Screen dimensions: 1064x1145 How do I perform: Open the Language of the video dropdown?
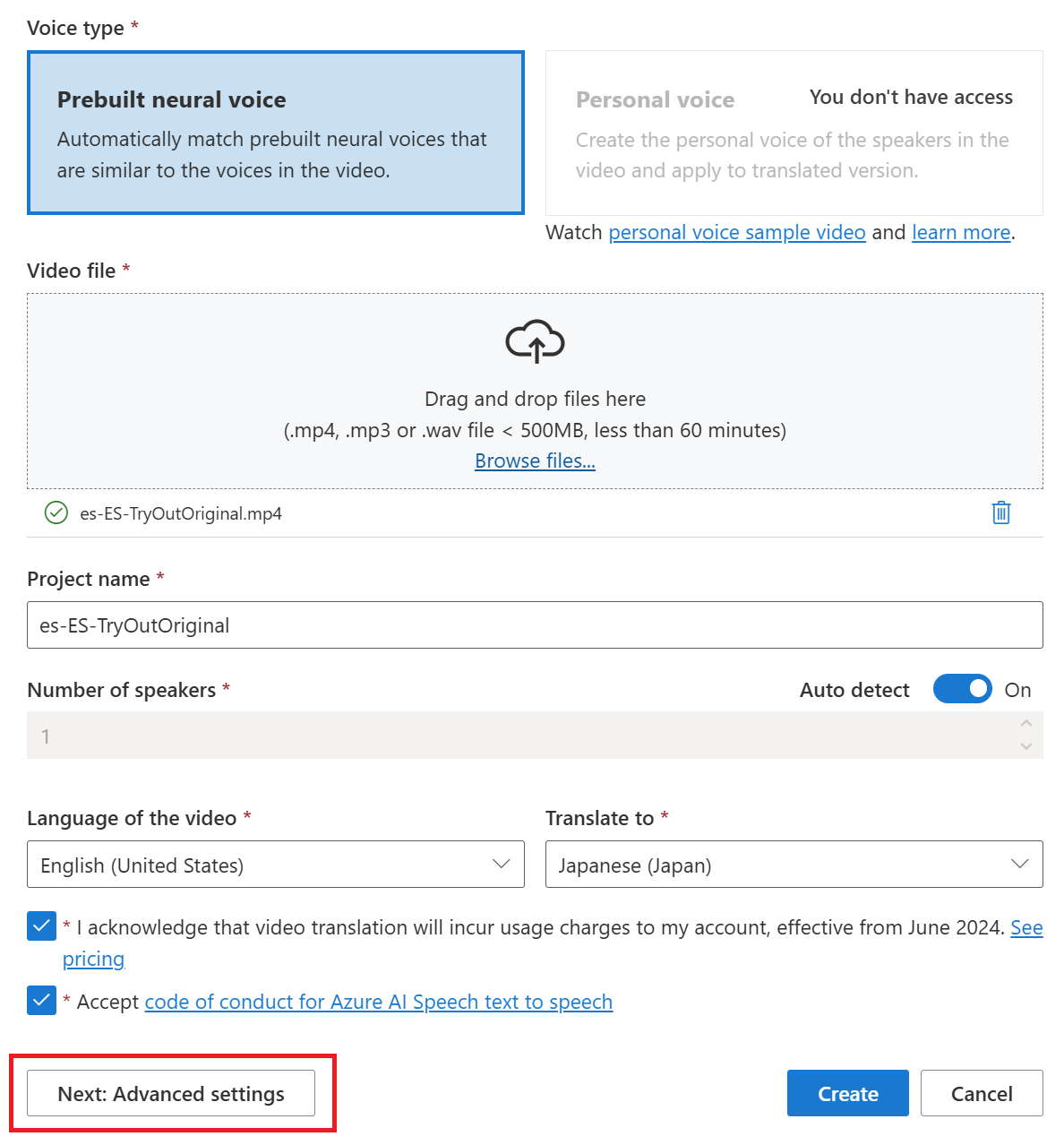coord(502,864)
